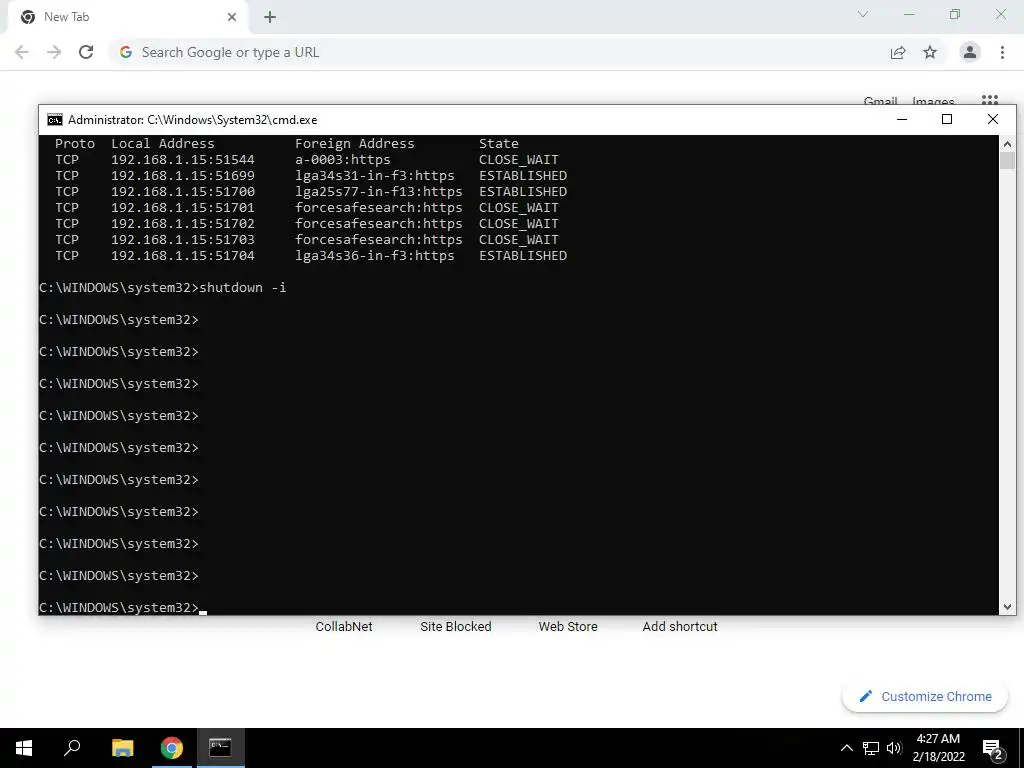This screenshot has height=768, width=1024.
Task: Click the 'shutdown -i' command text
Action: coord(243,287)
